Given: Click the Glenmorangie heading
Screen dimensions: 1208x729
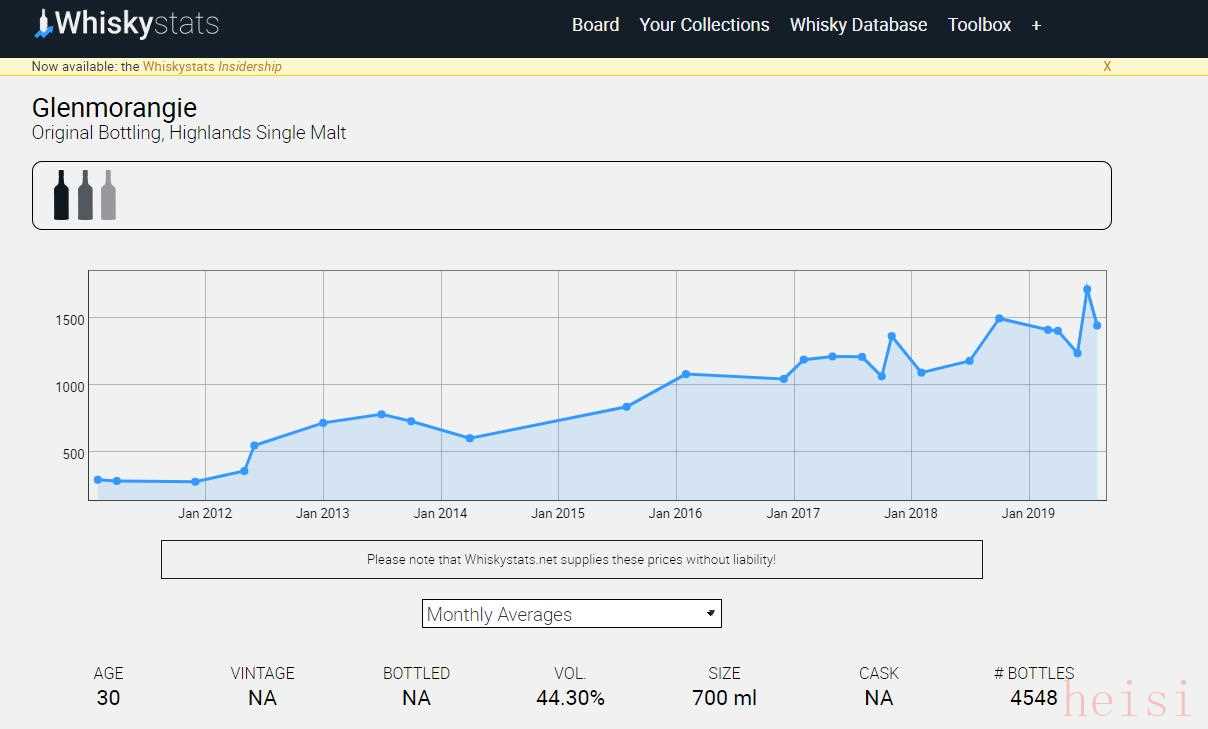Looking at the screenshot, I should point(114,108).
